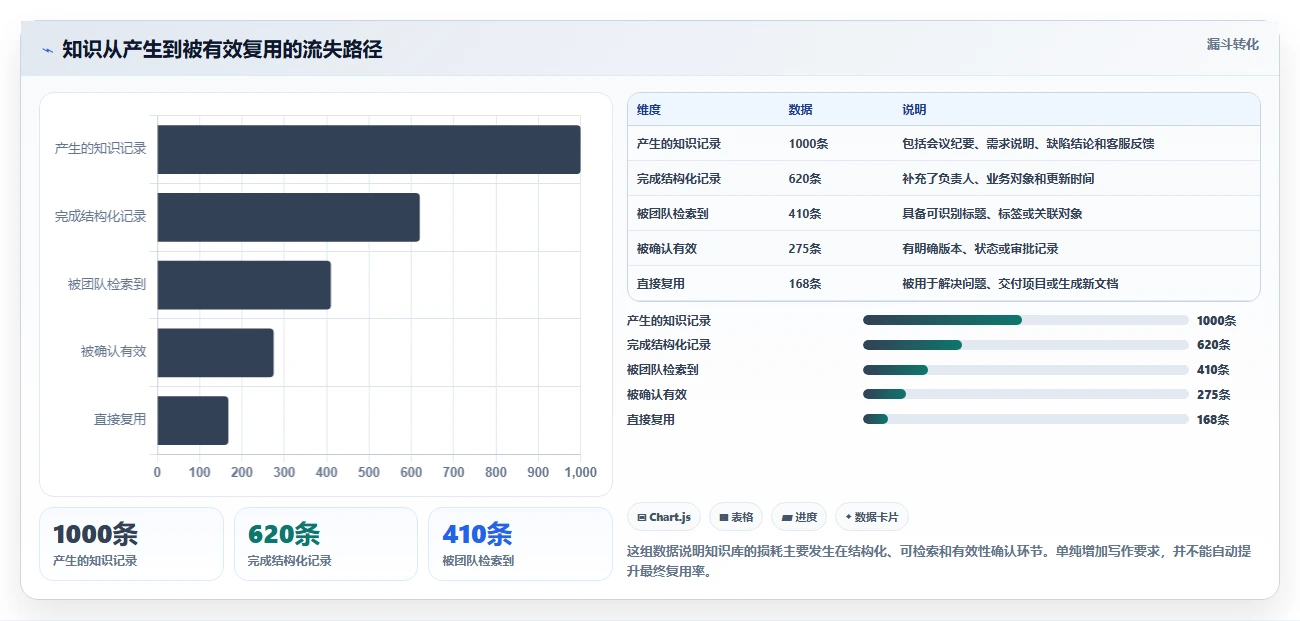
Task: Click the 被团队检索到 bar in chart
Action: (x=244, y=285)
